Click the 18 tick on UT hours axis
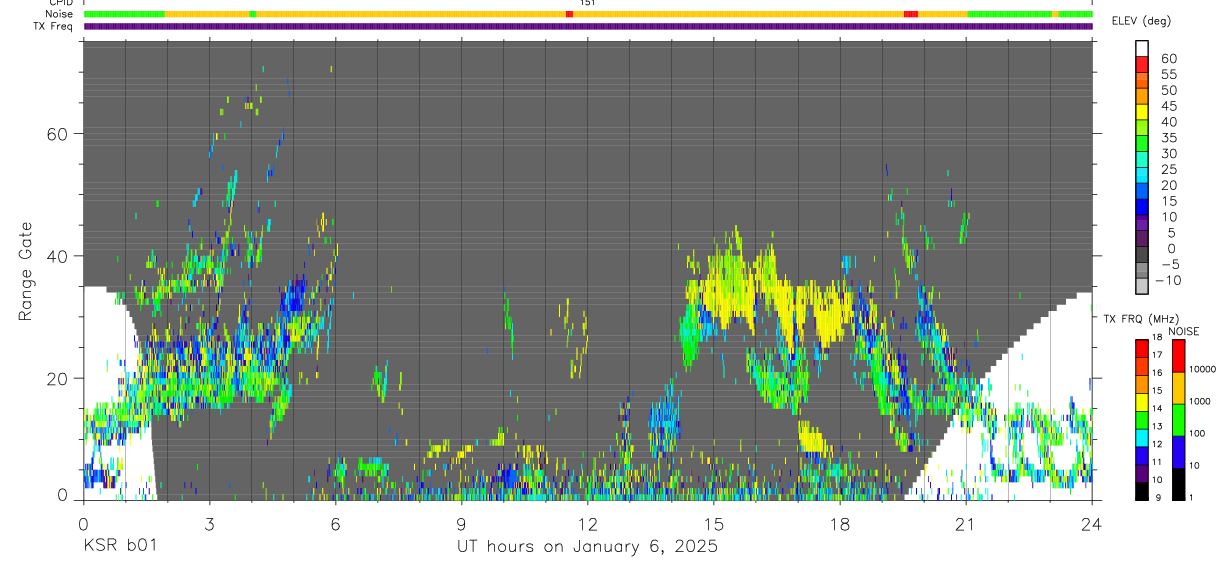The height and width of the screenshot is (567, 1228). click(x=839, y=524)
